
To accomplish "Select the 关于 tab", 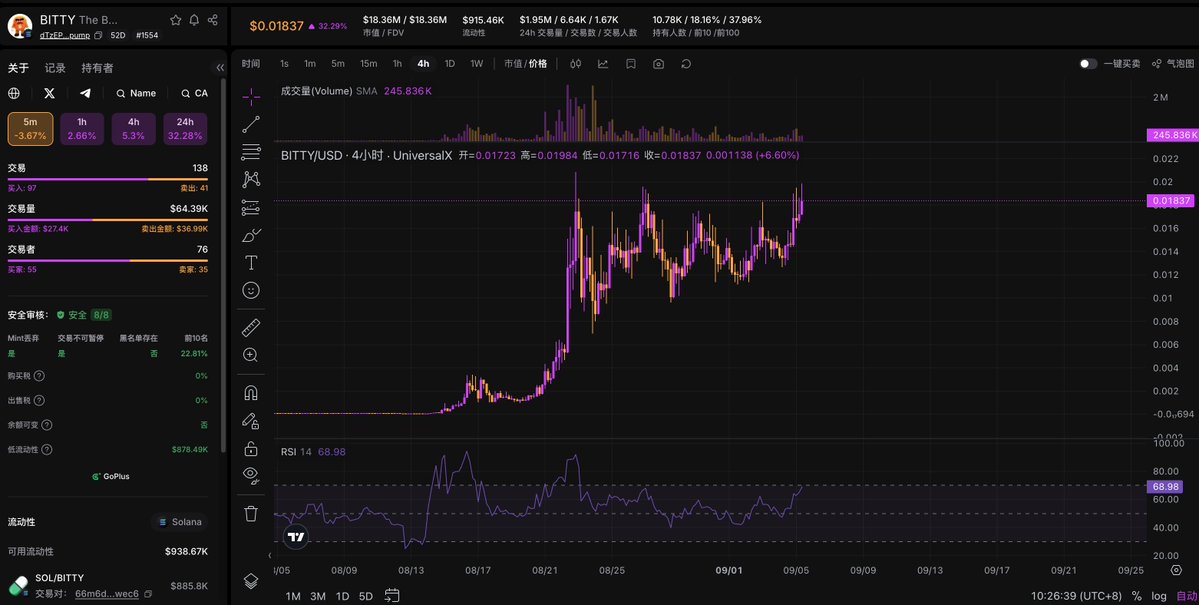I will pos(18,68).
